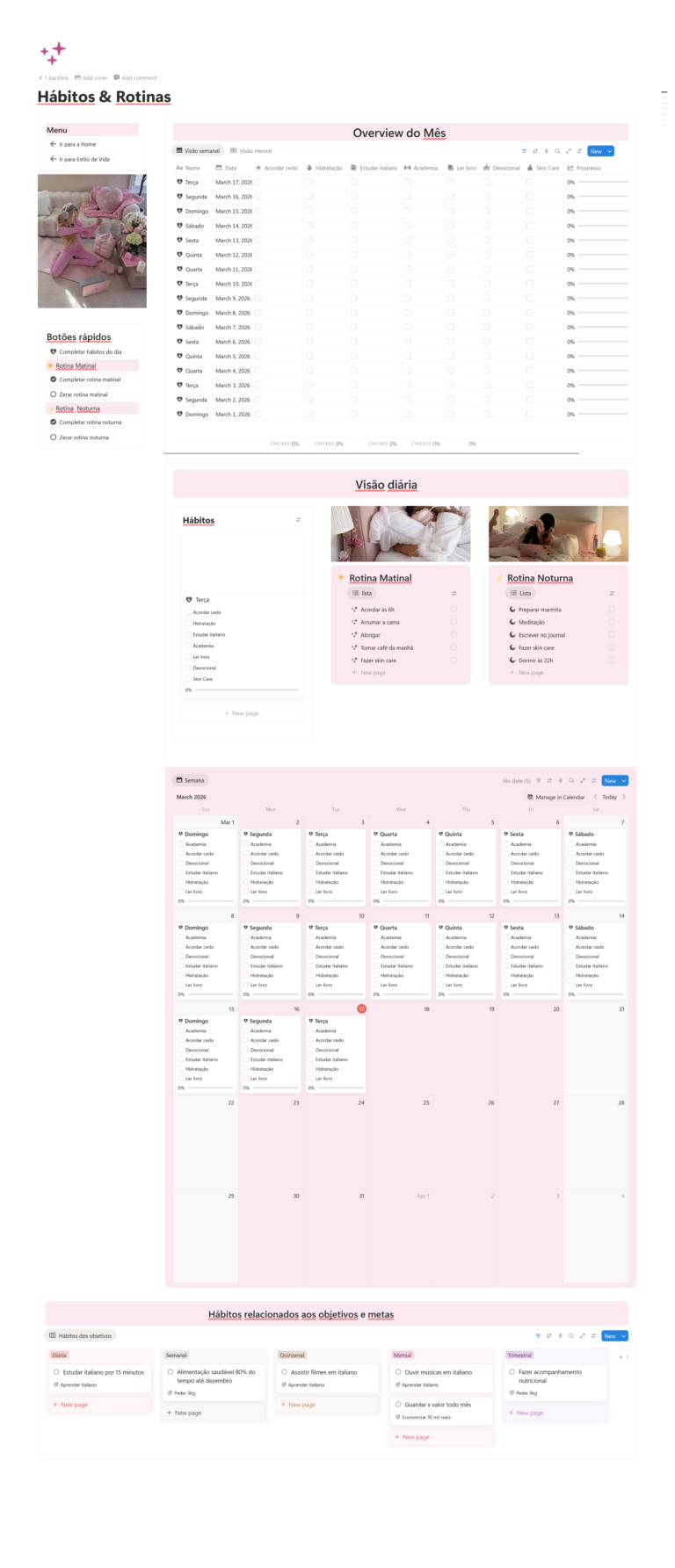Click the sort icon in the Semana calendar toolbar

(549, 780)
